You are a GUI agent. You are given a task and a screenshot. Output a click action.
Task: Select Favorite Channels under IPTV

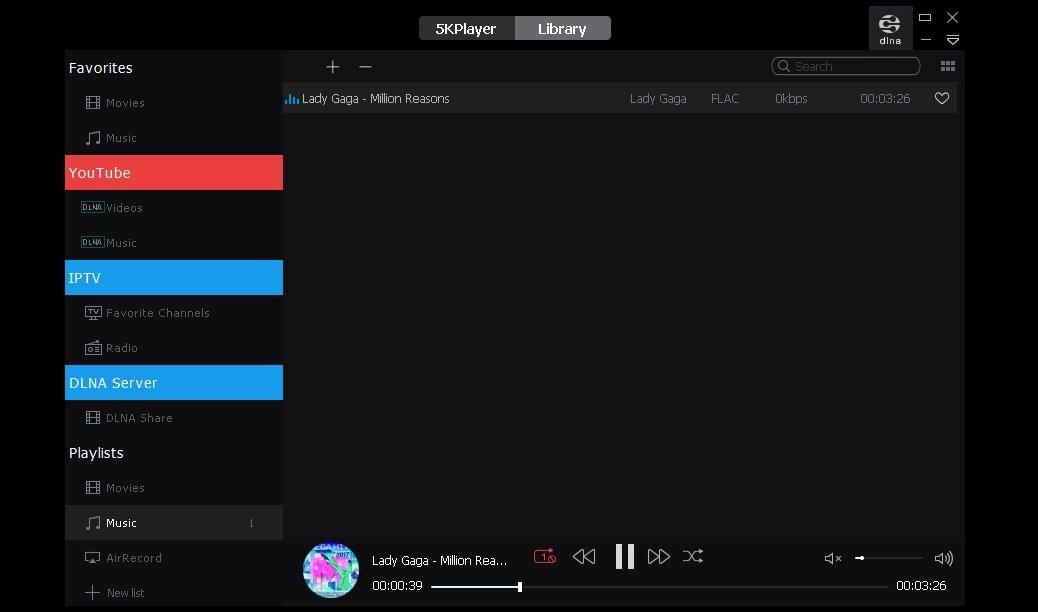coord(157,312)
